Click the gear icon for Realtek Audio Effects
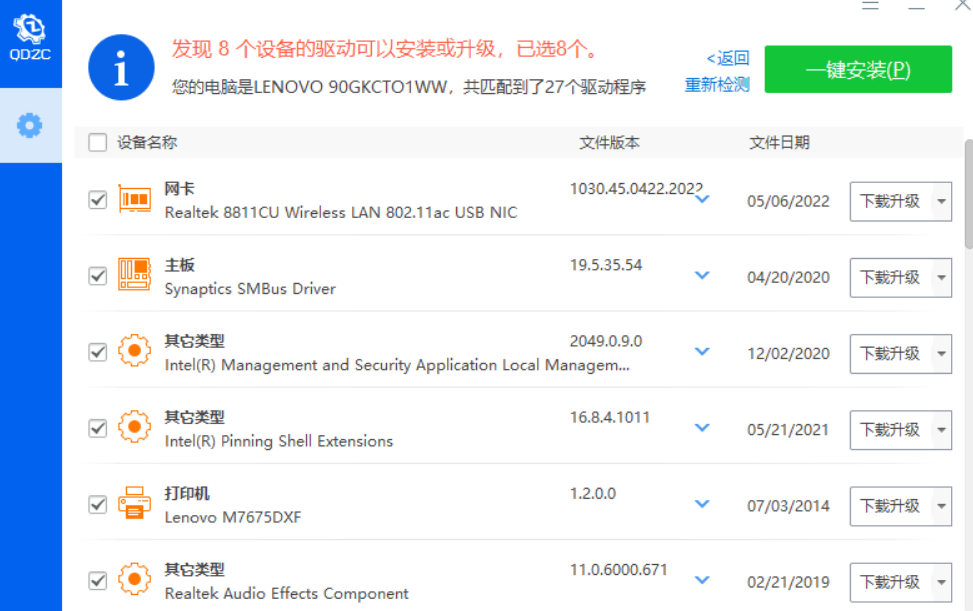The width and height of the screenshot is (973, 611). 135,580
